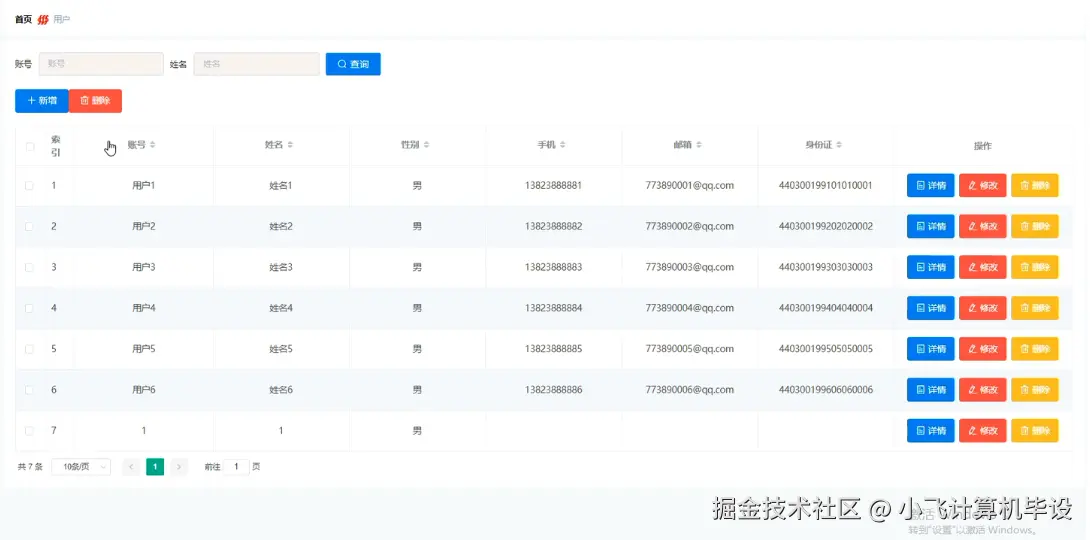The width and height of the screenshot is (1090, 540).
Task: Click ID cell 440300199303030003
Action: (x=826, y=267)
